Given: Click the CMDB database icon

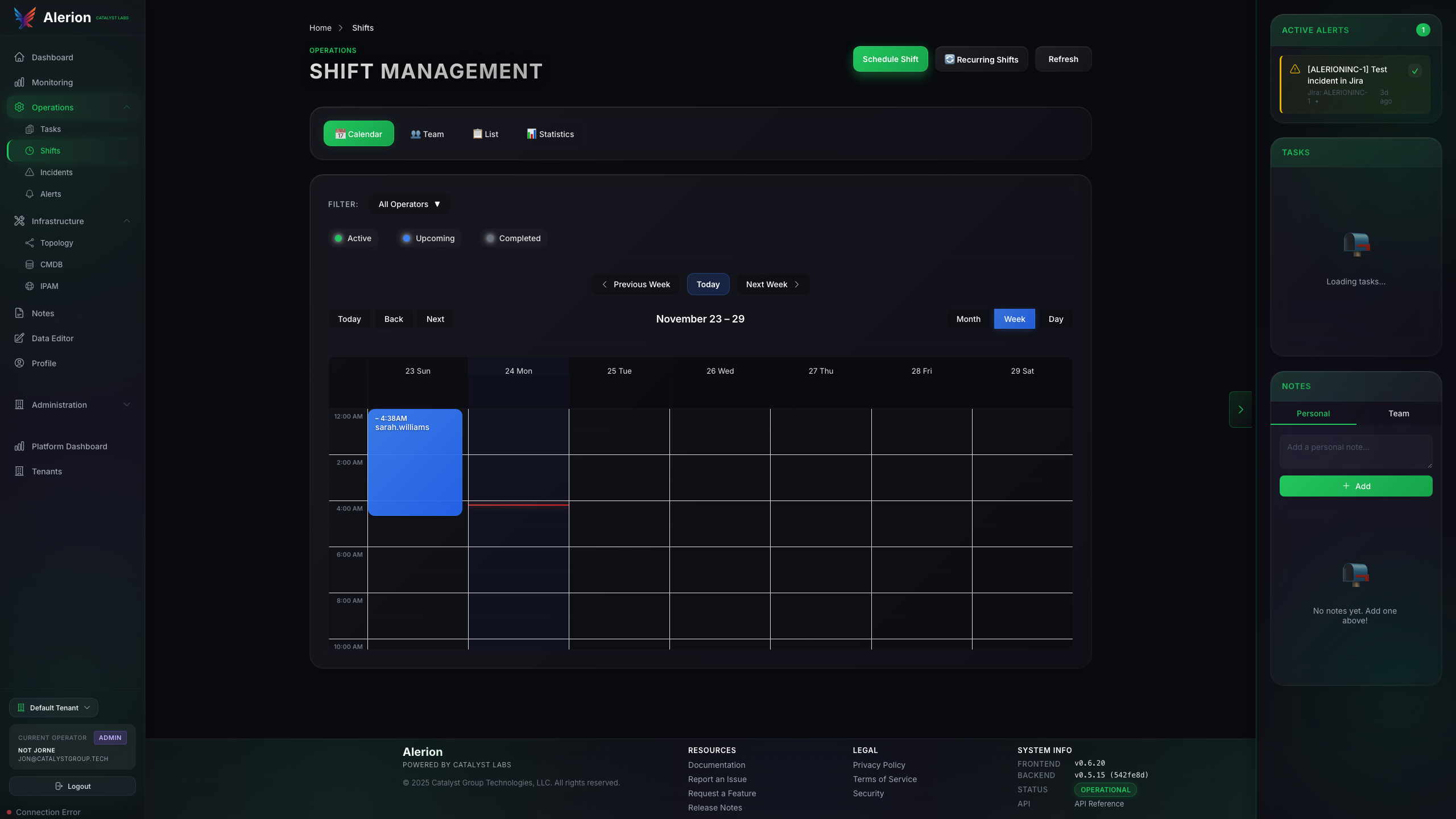Looking at the screenshot, I should [30, 264].
